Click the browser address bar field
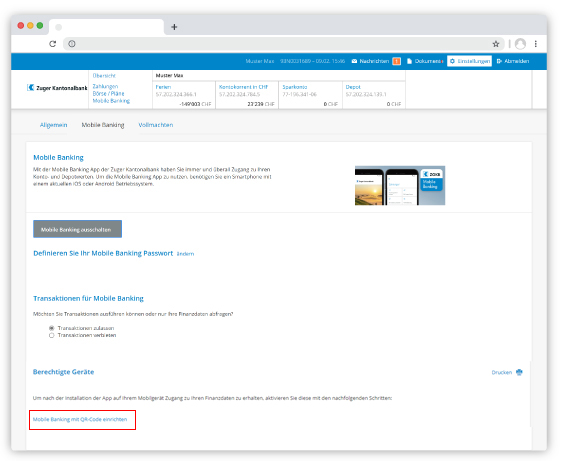The width and height of the screenshot is (574, 461). 284,44
